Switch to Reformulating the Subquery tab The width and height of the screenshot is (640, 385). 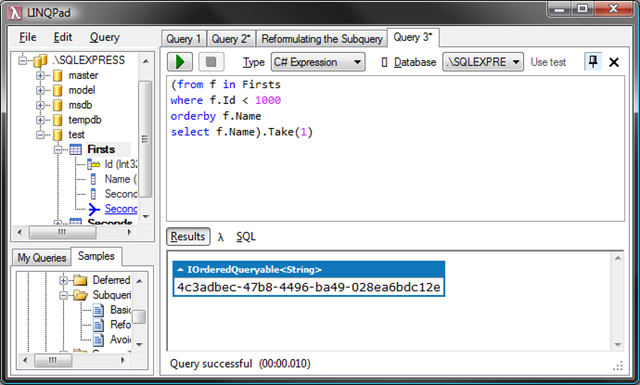point(322,39)
